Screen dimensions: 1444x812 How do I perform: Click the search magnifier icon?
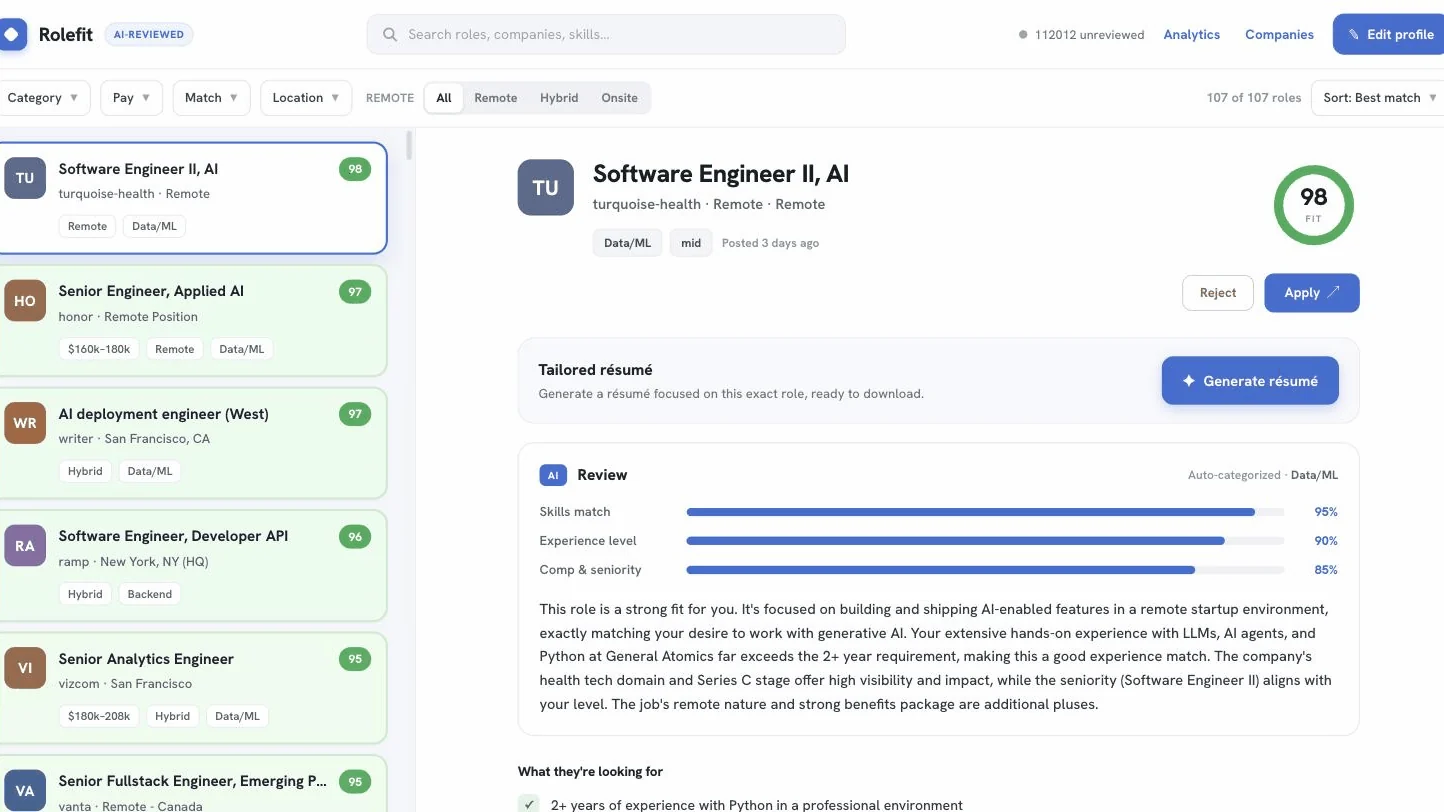(390, 34)
